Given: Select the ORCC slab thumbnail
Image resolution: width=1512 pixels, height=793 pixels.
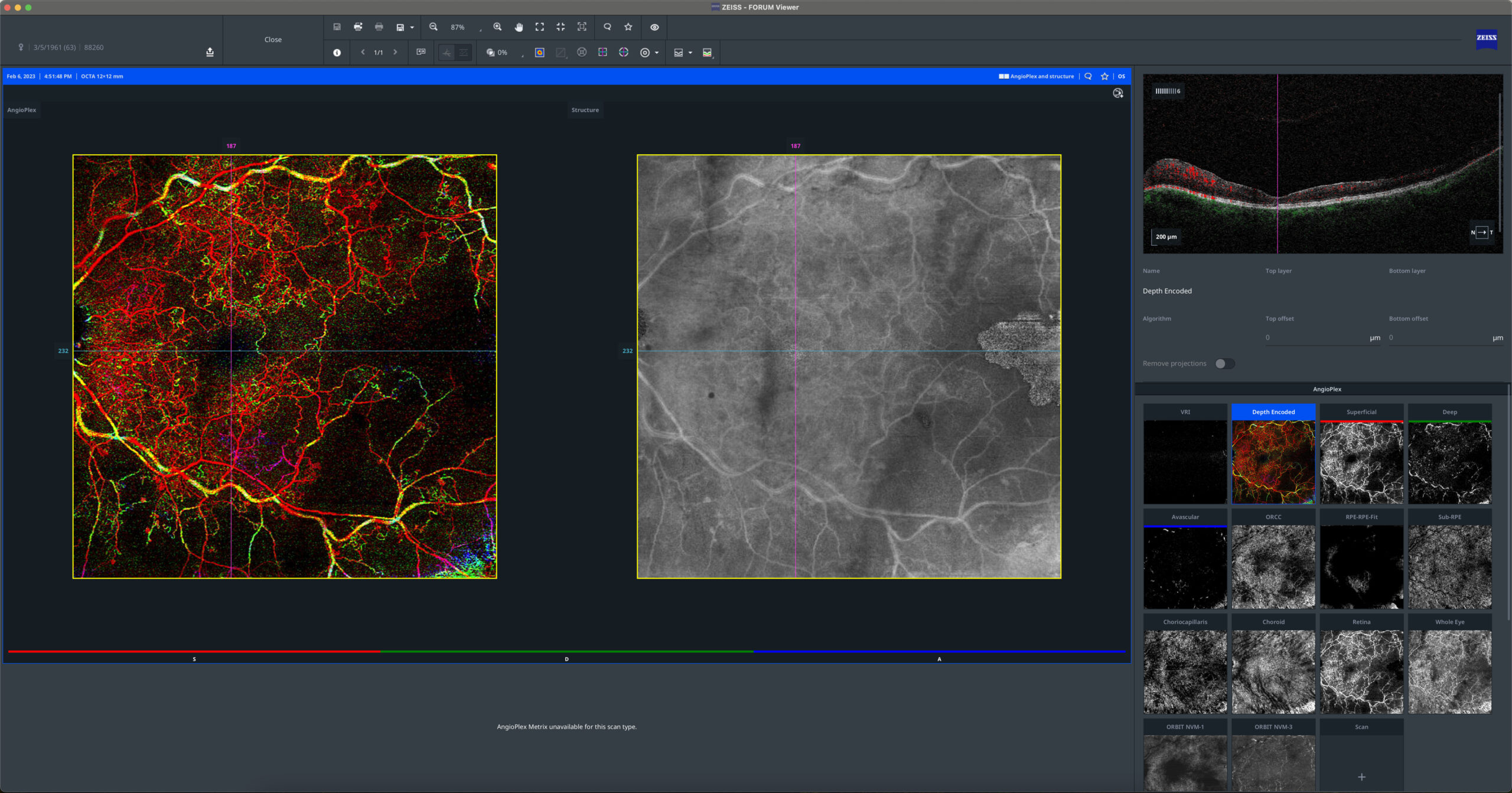Looking at the screenshot, I should point(1273,559).
